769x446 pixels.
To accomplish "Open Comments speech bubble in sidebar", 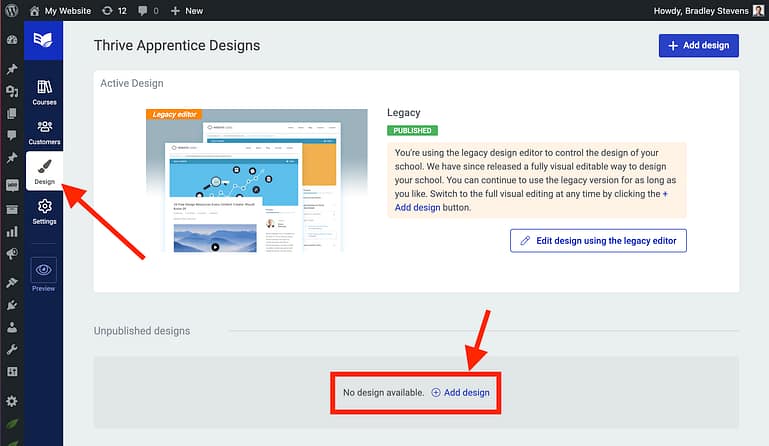I will coord(12,135).
